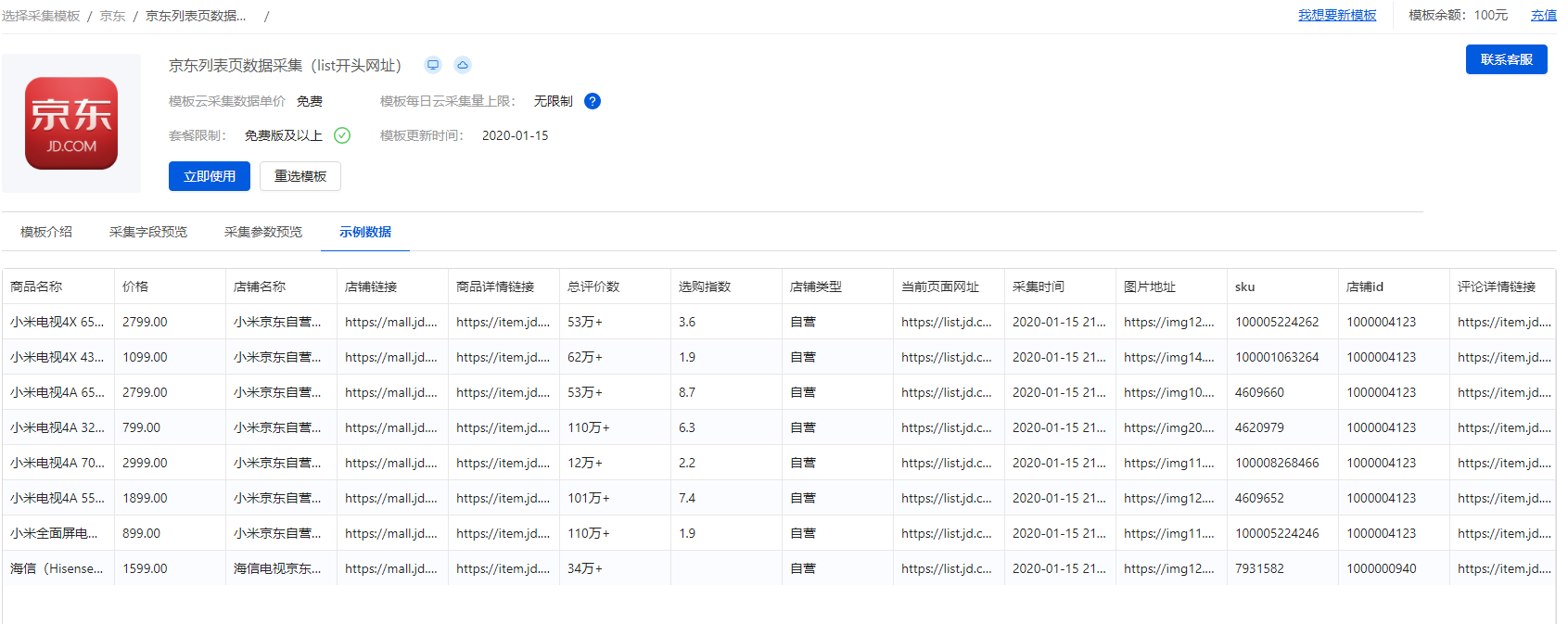Go to 选择采集模板 breadcrumb
This screenshot has height=624, width=1568.
tap(41, 16)
